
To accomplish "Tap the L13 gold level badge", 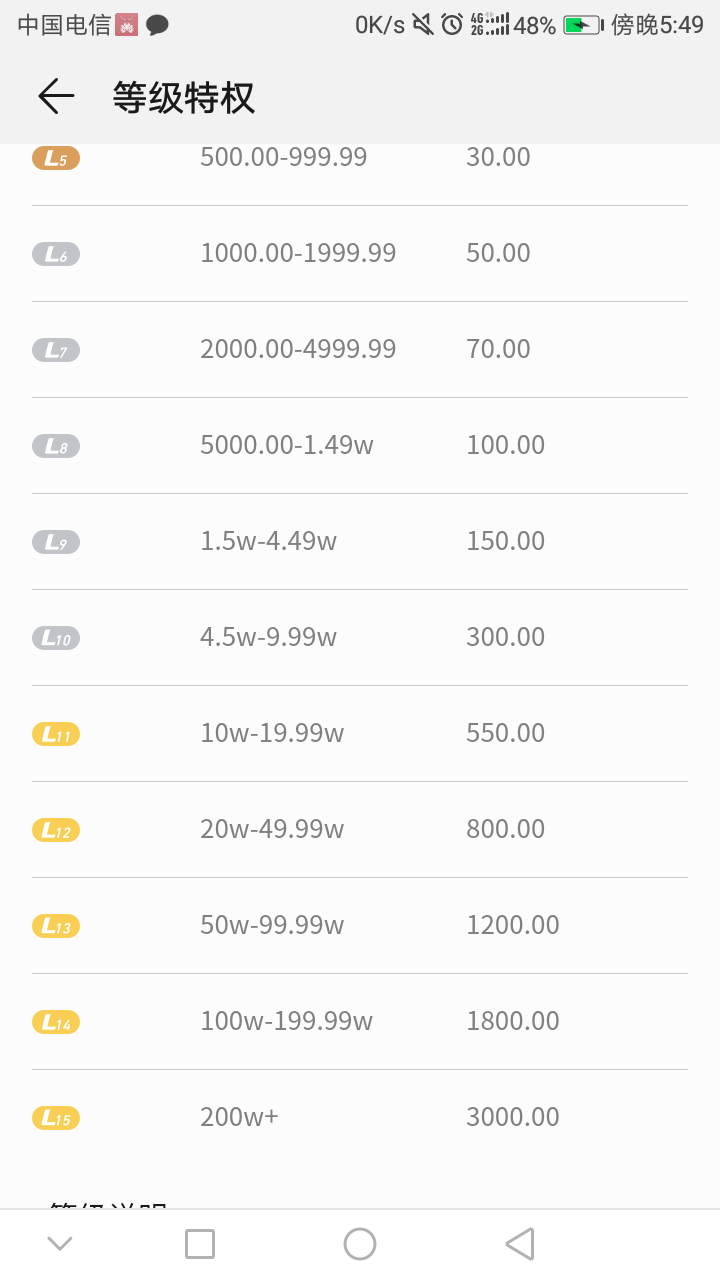I will point(56,926).
